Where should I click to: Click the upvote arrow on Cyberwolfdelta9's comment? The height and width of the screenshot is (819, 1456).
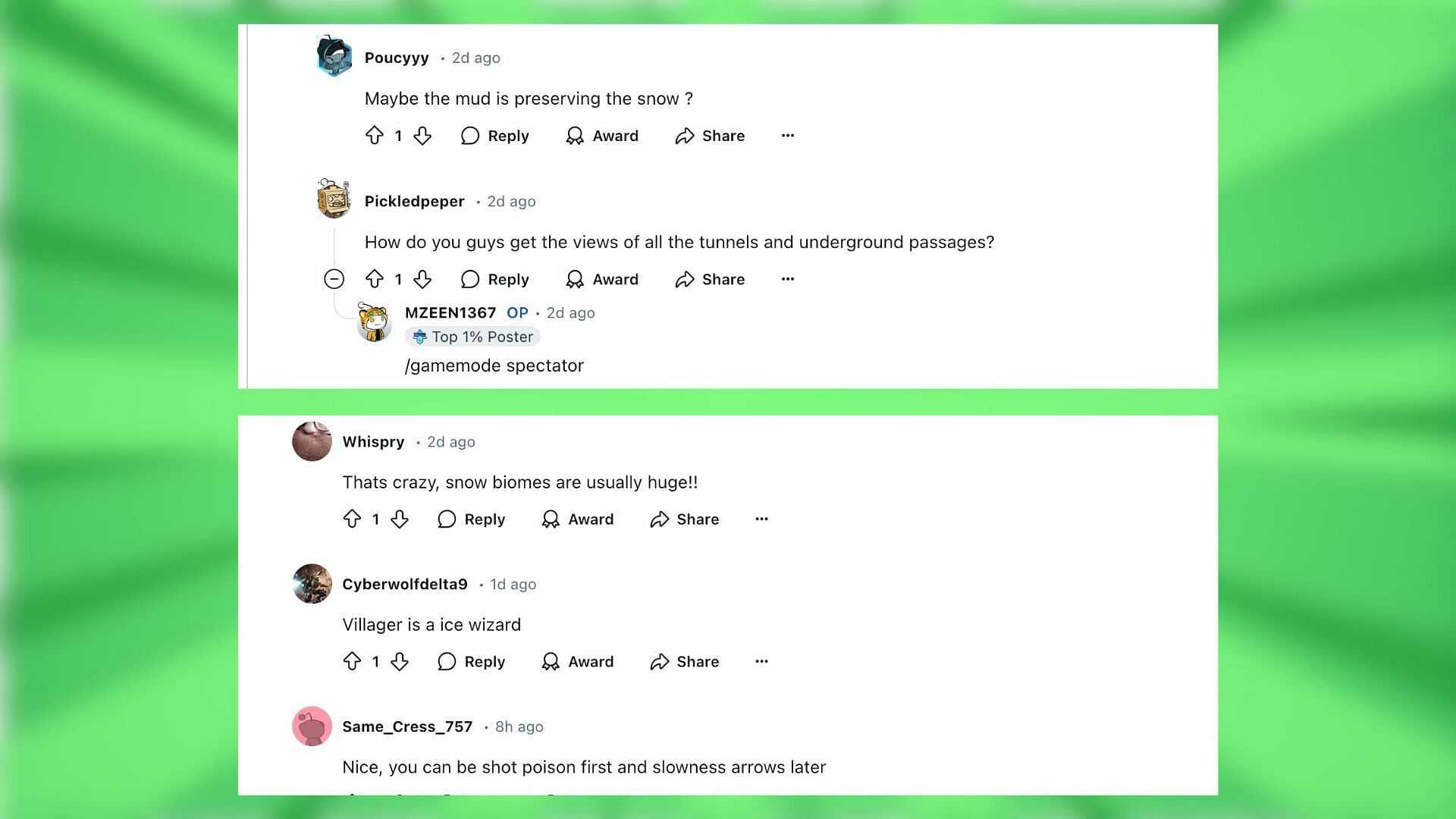[x=352, y=661]
